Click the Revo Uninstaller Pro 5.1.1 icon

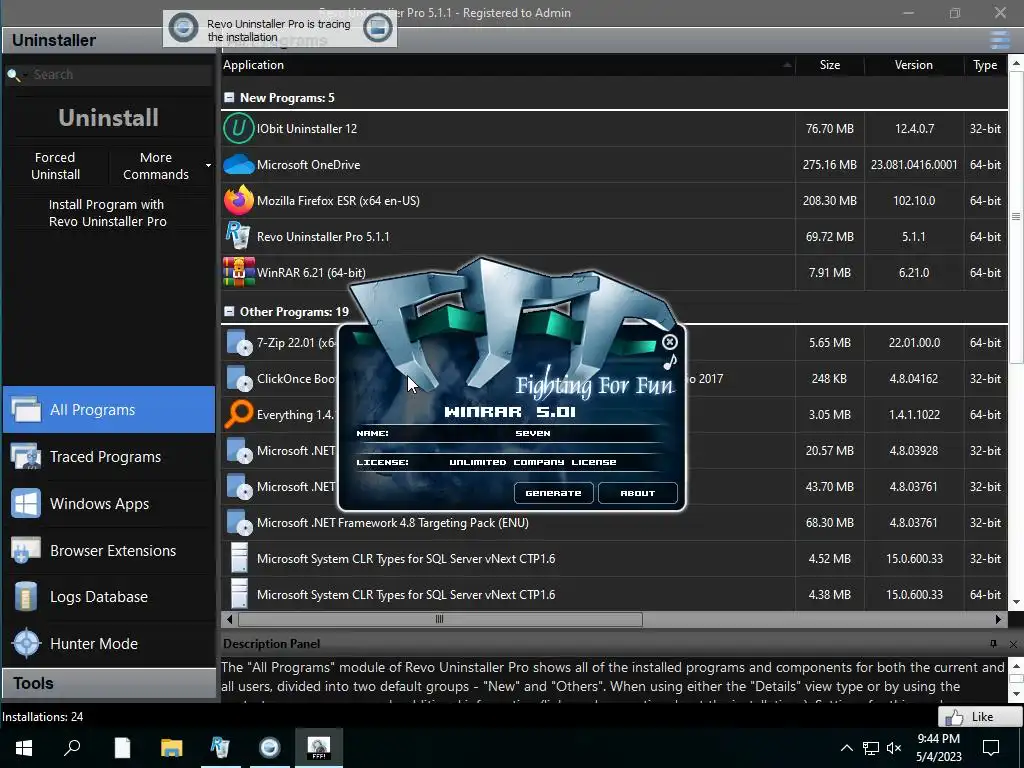pos(237,236)
